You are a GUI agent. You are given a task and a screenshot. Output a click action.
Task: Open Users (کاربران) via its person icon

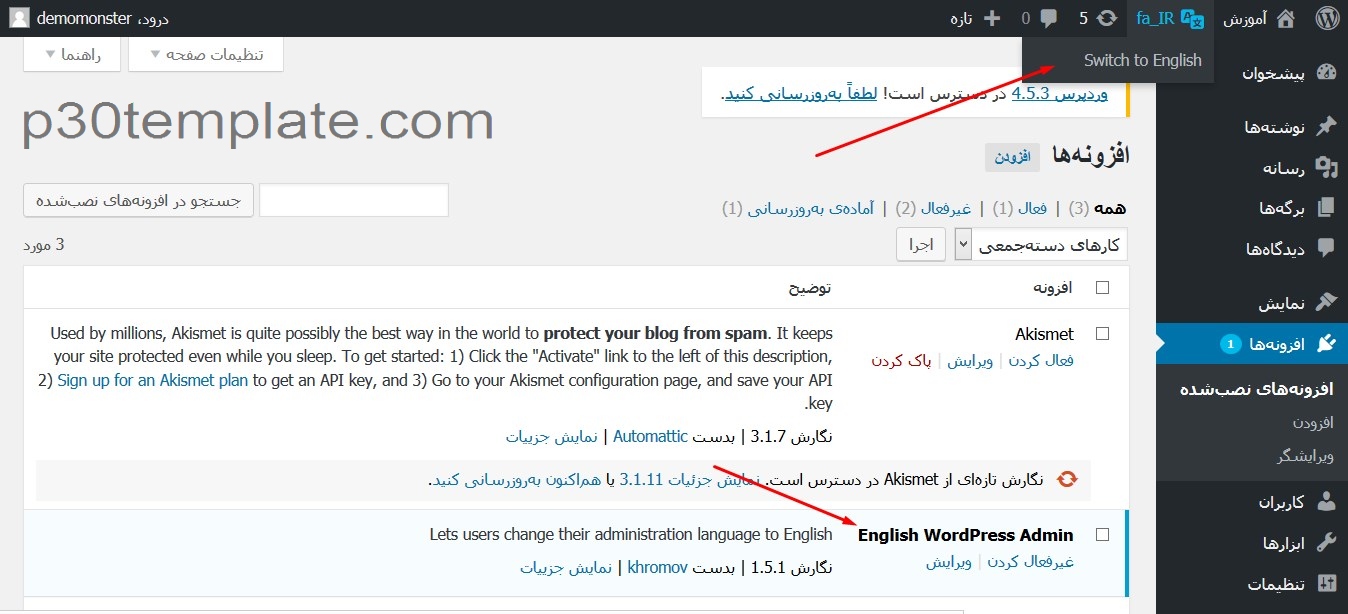[x=1326, y=502]
